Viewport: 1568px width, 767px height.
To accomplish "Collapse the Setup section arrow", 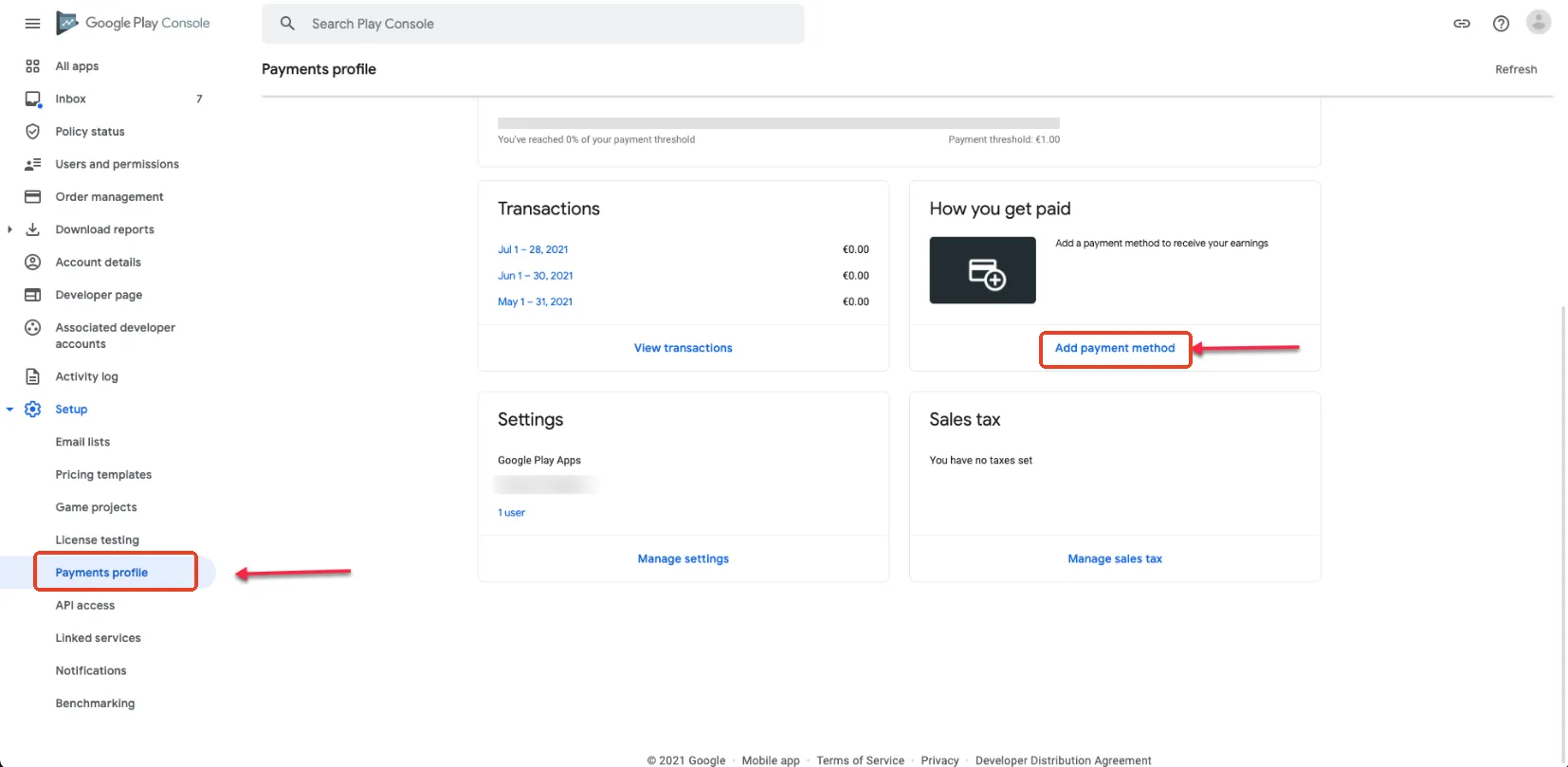I will (9, 410).
